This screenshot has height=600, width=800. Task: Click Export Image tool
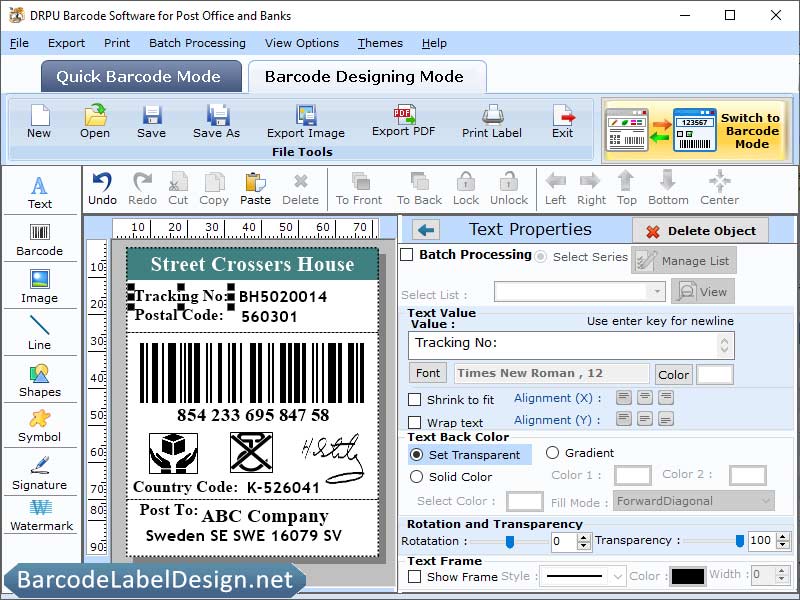click(306, 121)
